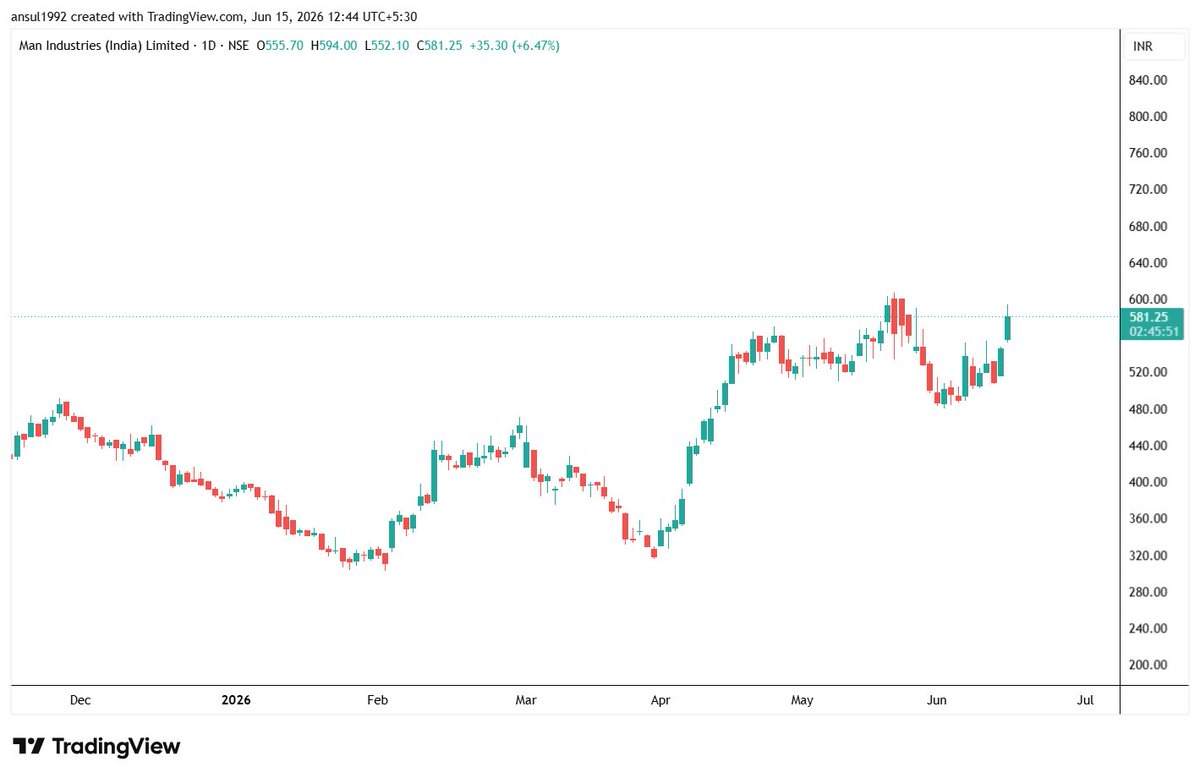The height and width of the screenshot is (778, 1200).
Task: Click the 640.00 price axis label
Action: coord(1148,263)
